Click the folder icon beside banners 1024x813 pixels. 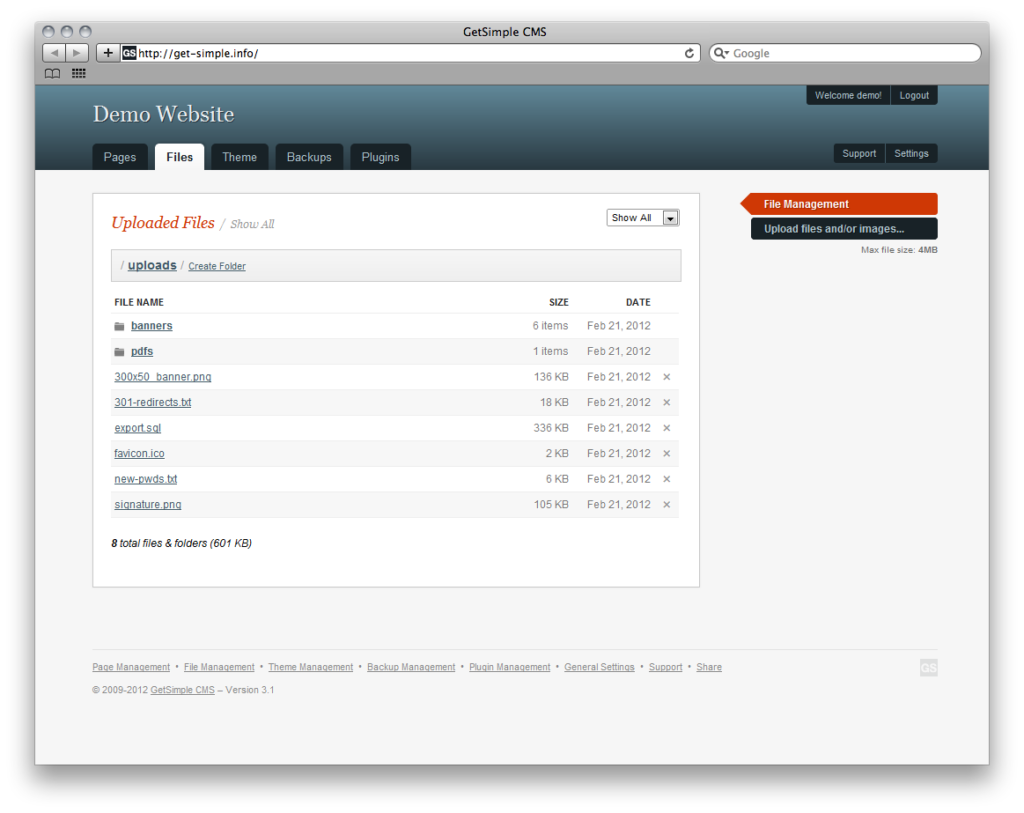tap(120, 326)
